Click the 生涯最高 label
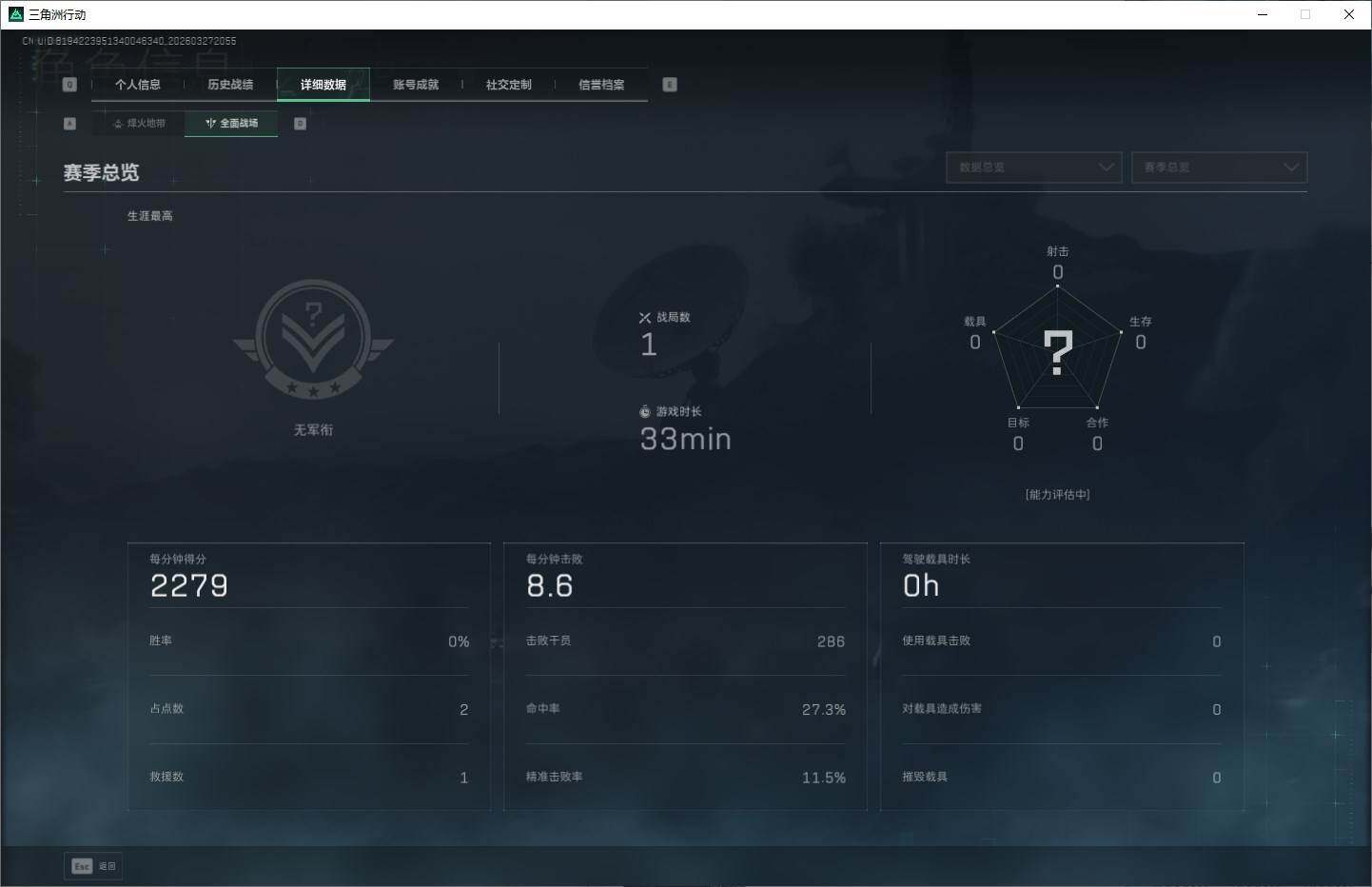This screenshot has height=887, width=1372. 150,216
